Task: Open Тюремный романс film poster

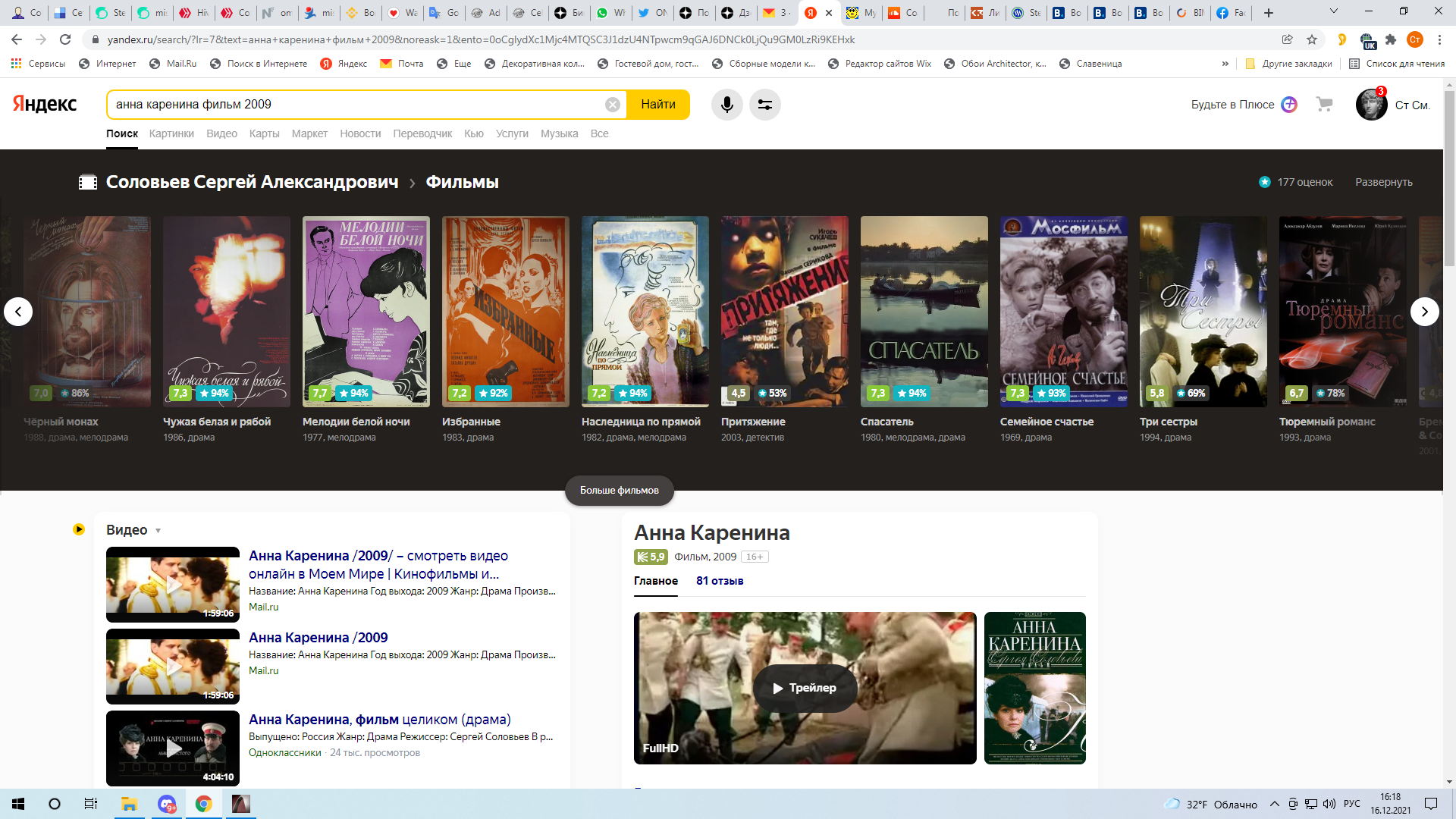Action: [x=1343, y=312]
